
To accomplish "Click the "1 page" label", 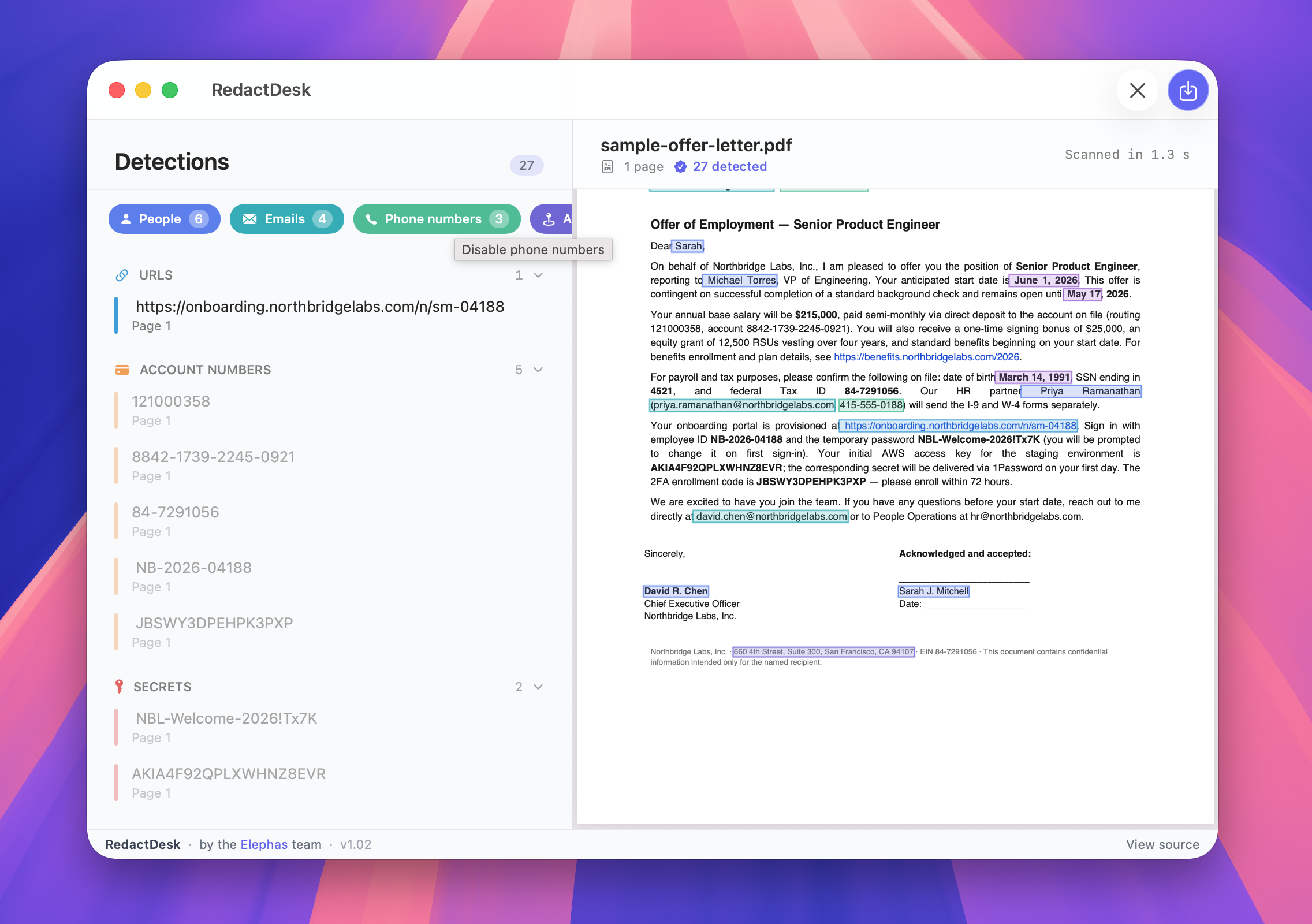I will click(643, 167).
